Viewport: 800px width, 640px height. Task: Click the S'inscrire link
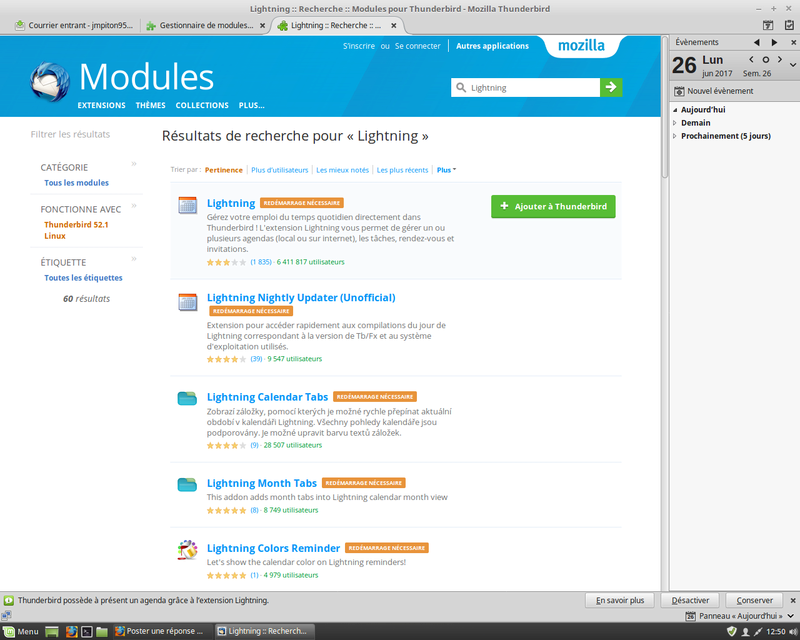[x=359, y=46]
